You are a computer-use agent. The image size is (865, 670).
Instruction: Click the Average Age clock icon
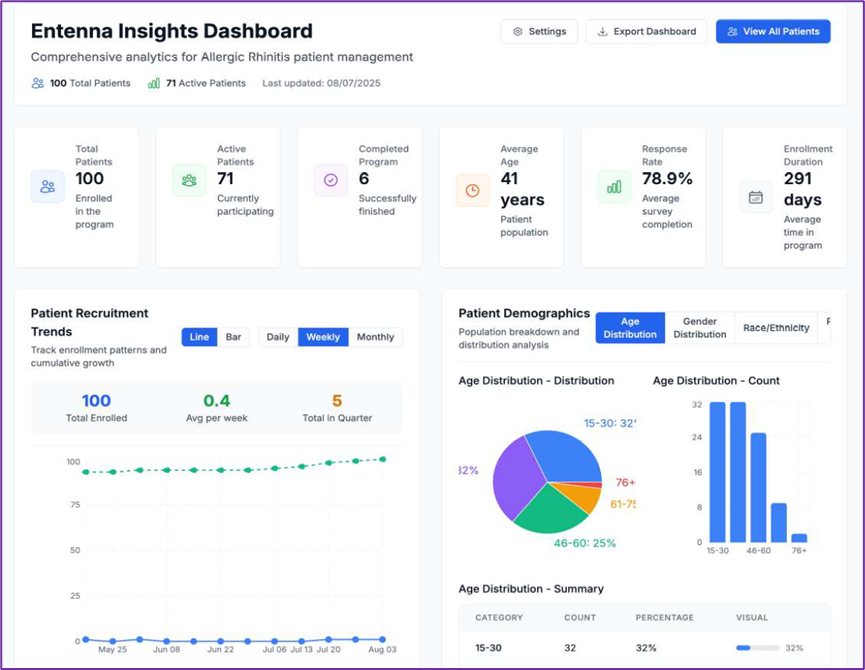[x=472, y=190]
